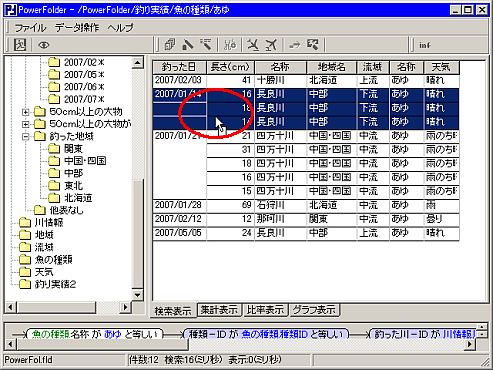Collapse the 釣った地域 folder node
The image size is (493, 370).
[x=26, y=136]
